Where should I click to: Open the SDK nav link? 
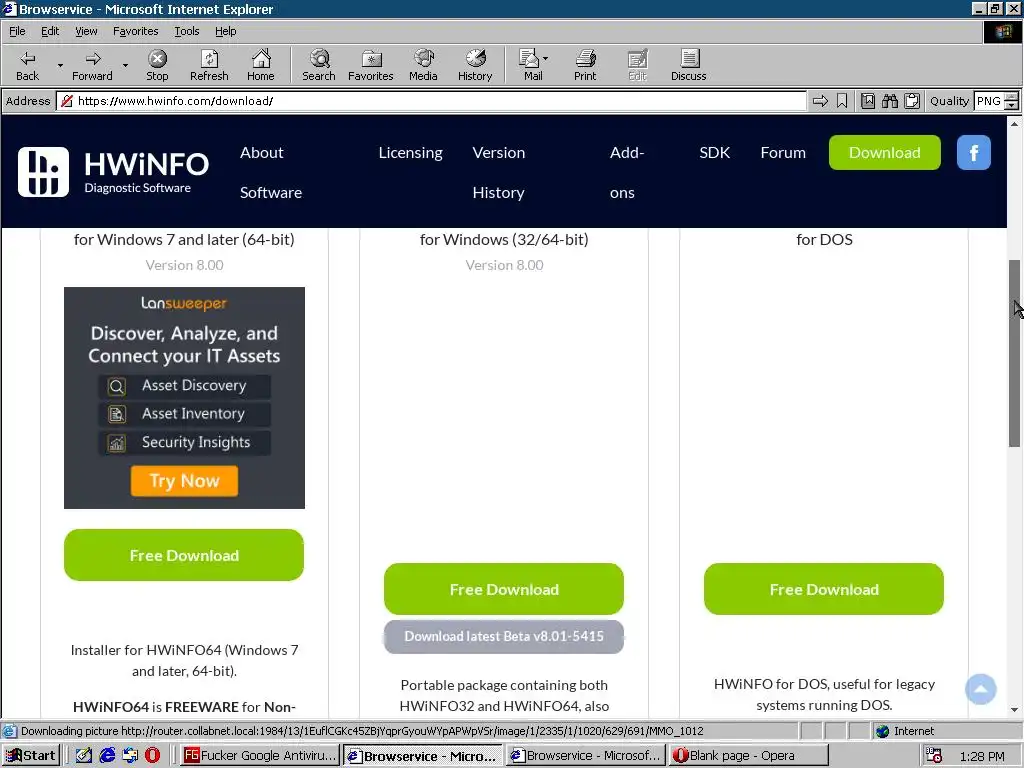714,153
